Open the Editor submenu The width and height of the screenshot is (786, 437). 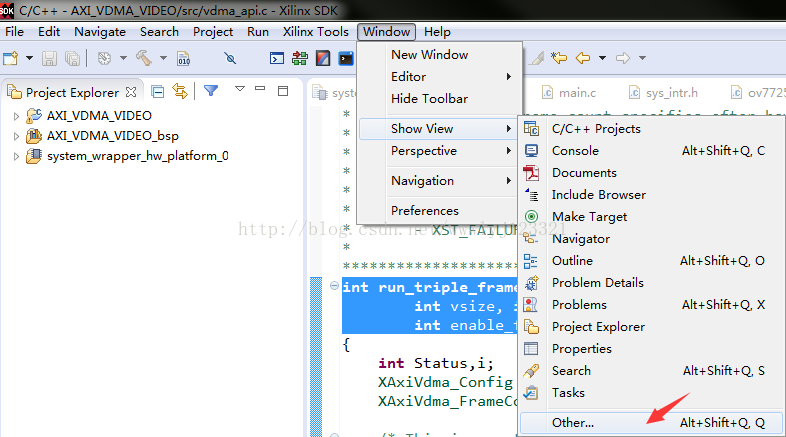[439, 77]
